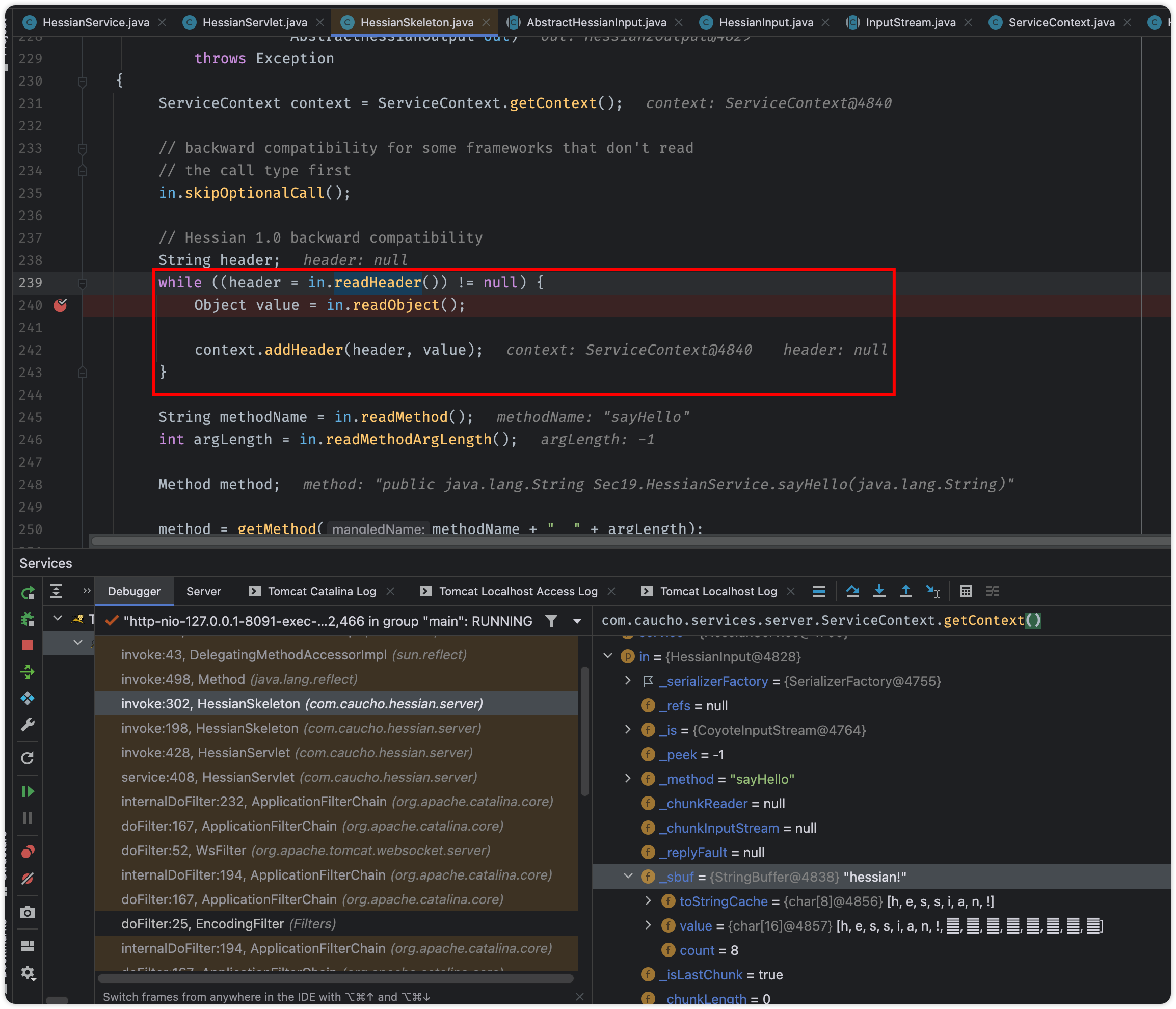Click the Step Over icon
The height and width of the screenshot is (1009, 1176).
point(852,591)
